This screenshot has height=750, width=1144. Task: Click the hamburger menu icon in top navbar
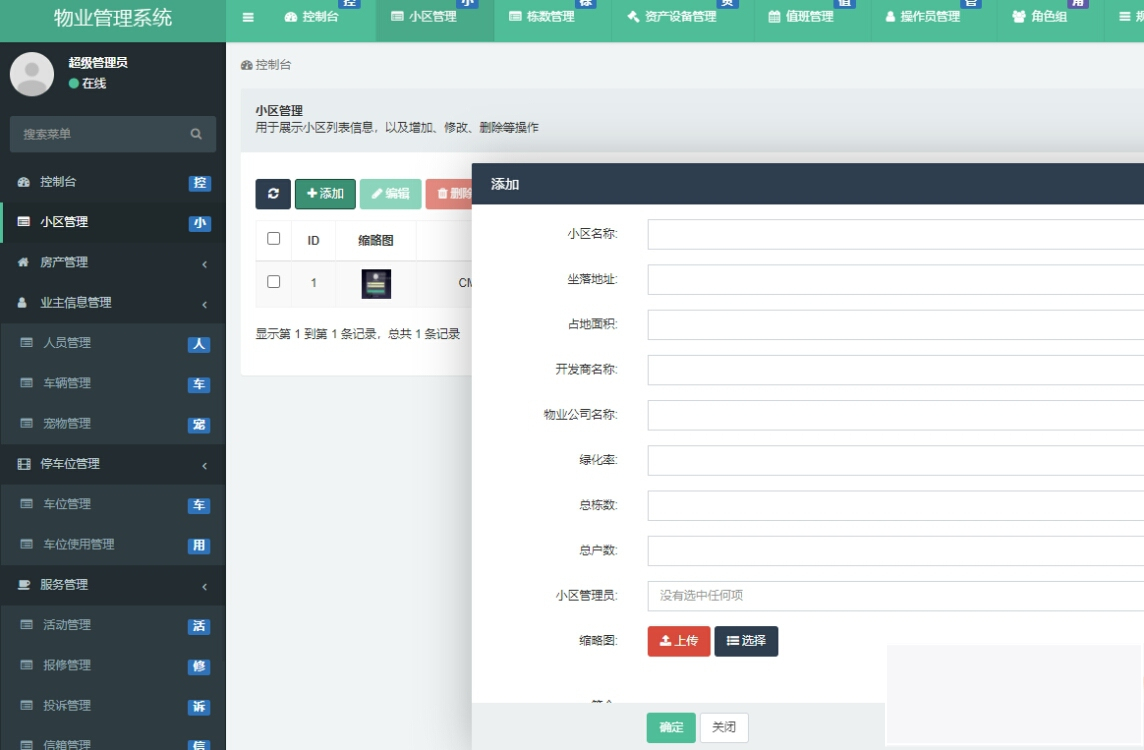247,16
